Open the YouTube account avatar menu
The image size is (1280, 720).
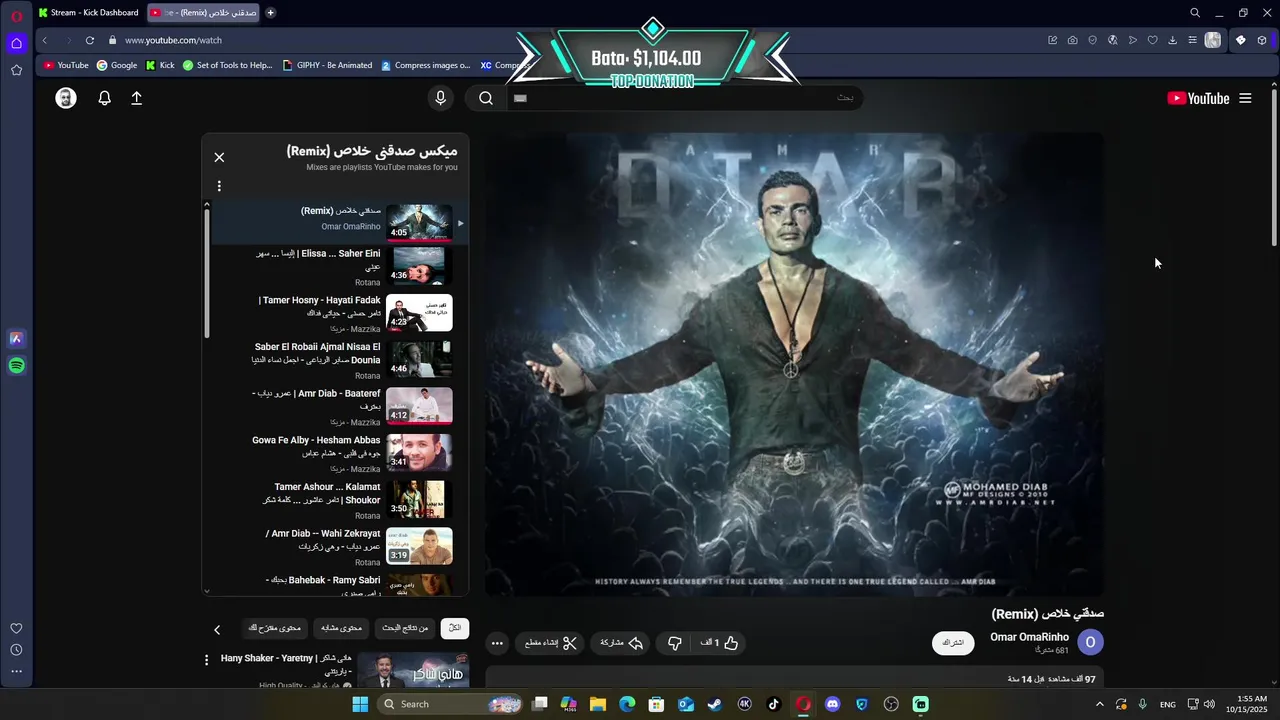pos(66,98)
